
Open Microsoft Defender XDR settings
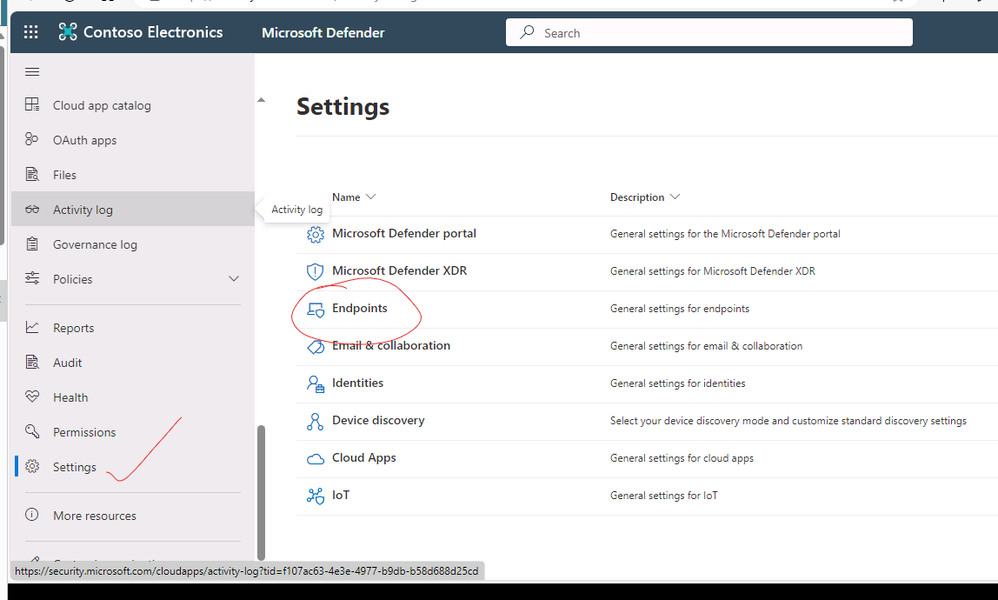[400, 270]
